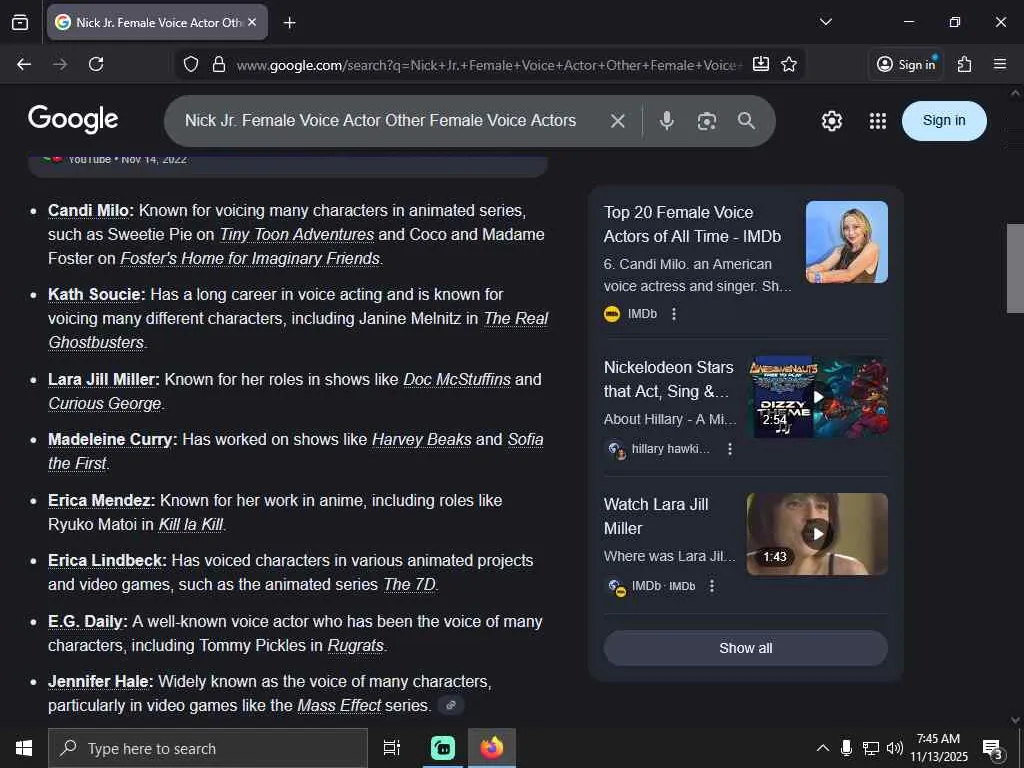Open the Extensions puzzle icon

point(965,64)
